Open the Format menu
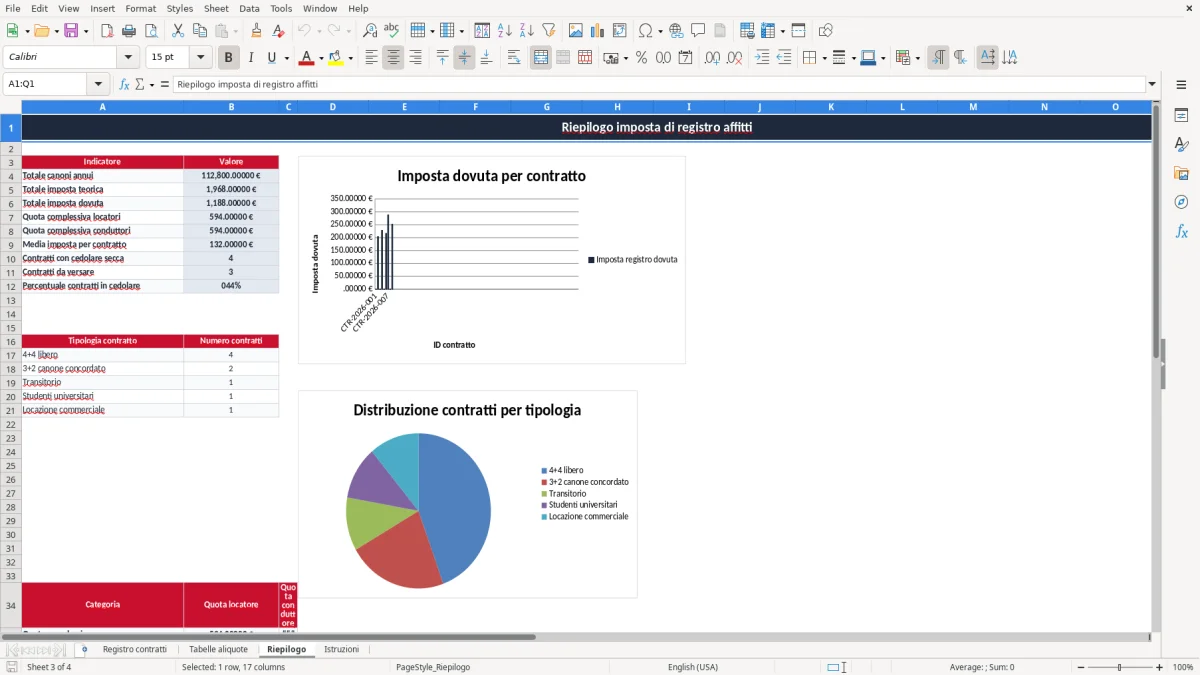Screen dimensions: 1200x675 pos(141,8)
